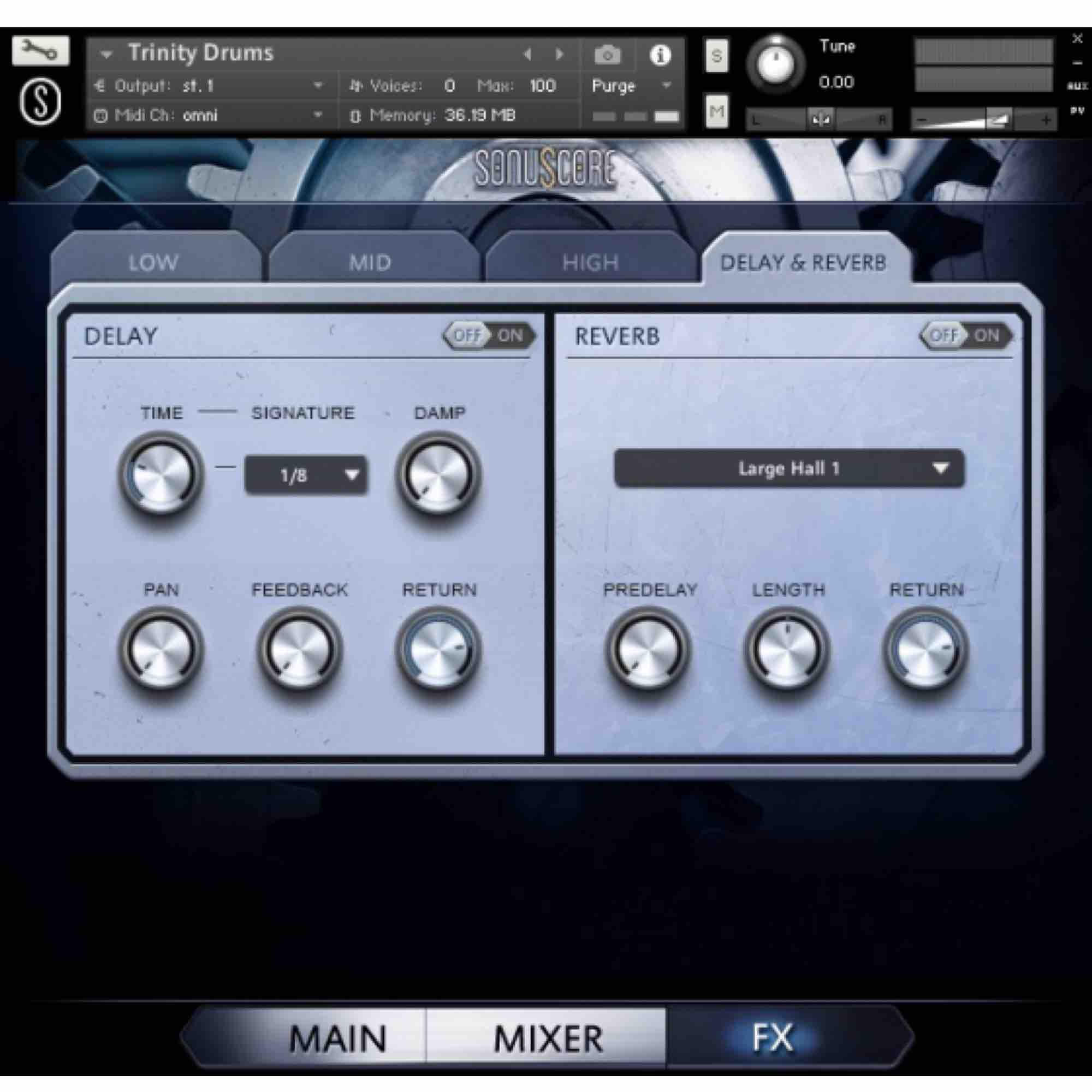
Task: Close the instrument with the X icon
Action: click(1077, 38)
